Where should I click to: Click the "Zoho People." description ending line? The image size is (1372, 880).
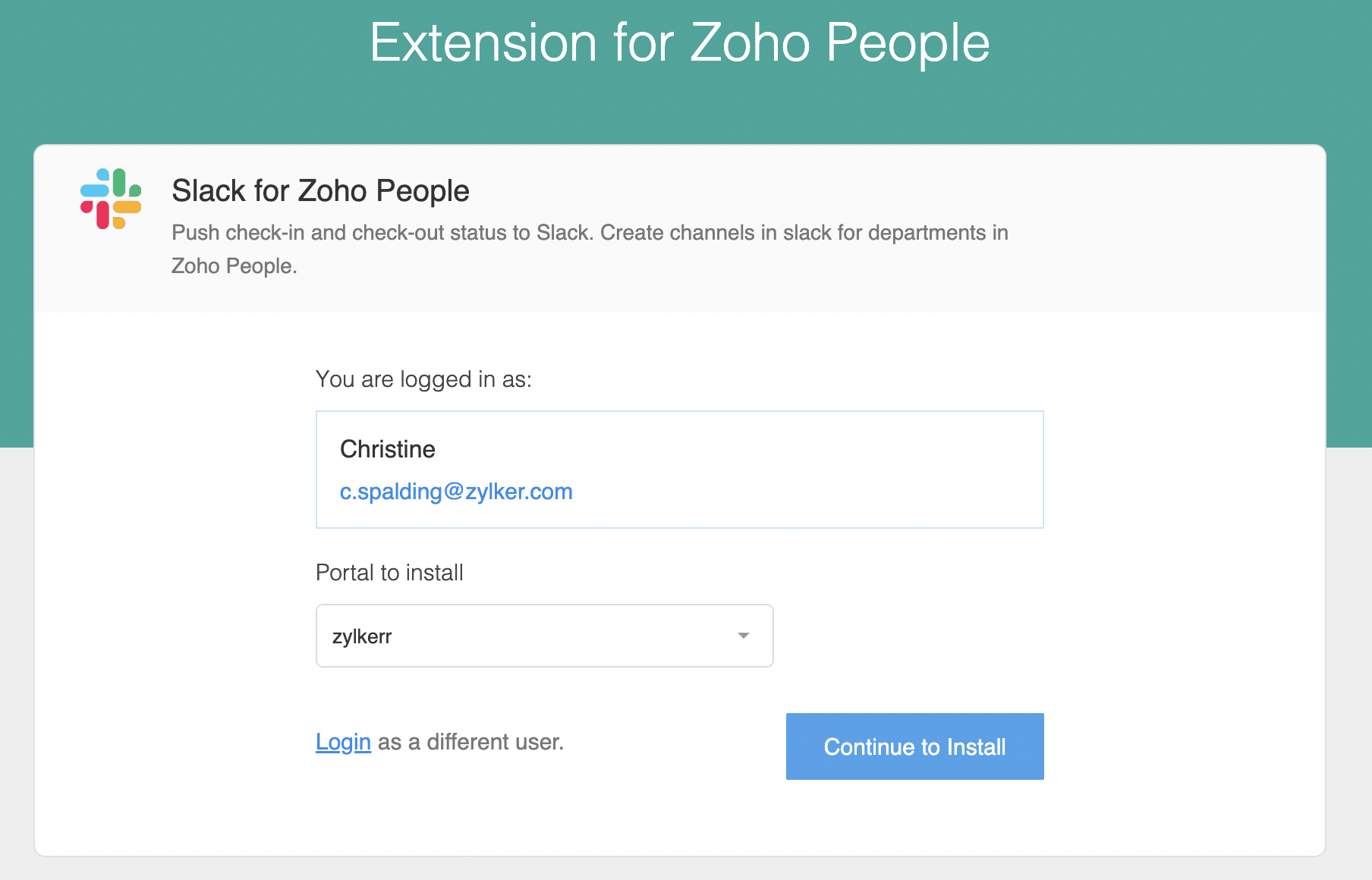click(x=234, y=266)
